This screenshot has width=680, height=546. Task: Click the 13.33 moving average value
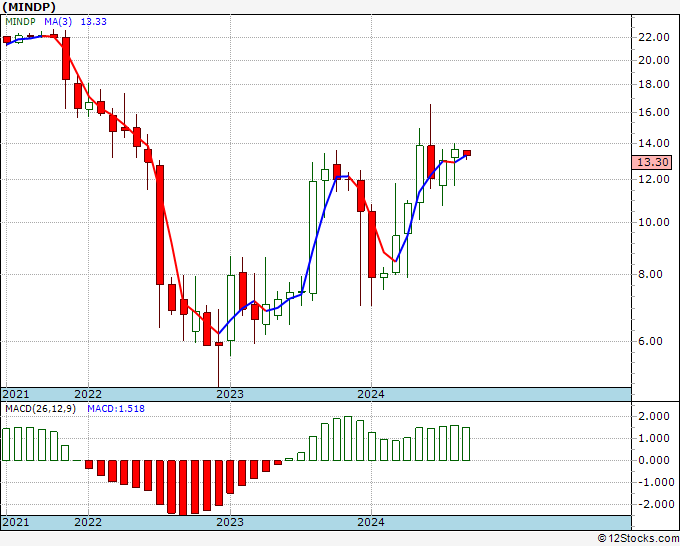[x=94, y=22]
